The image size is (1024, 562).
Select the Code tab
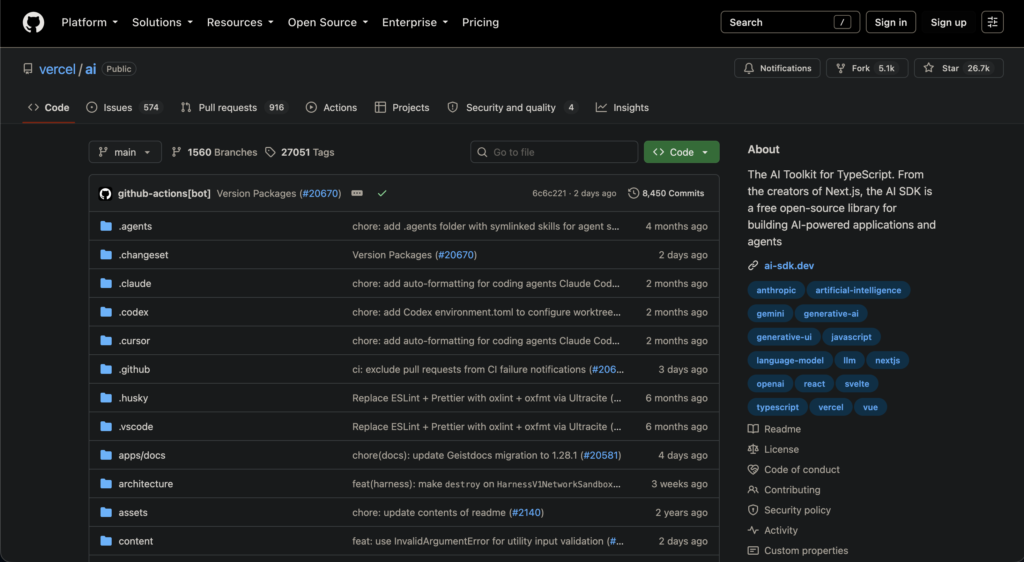(x=48, y=108)
